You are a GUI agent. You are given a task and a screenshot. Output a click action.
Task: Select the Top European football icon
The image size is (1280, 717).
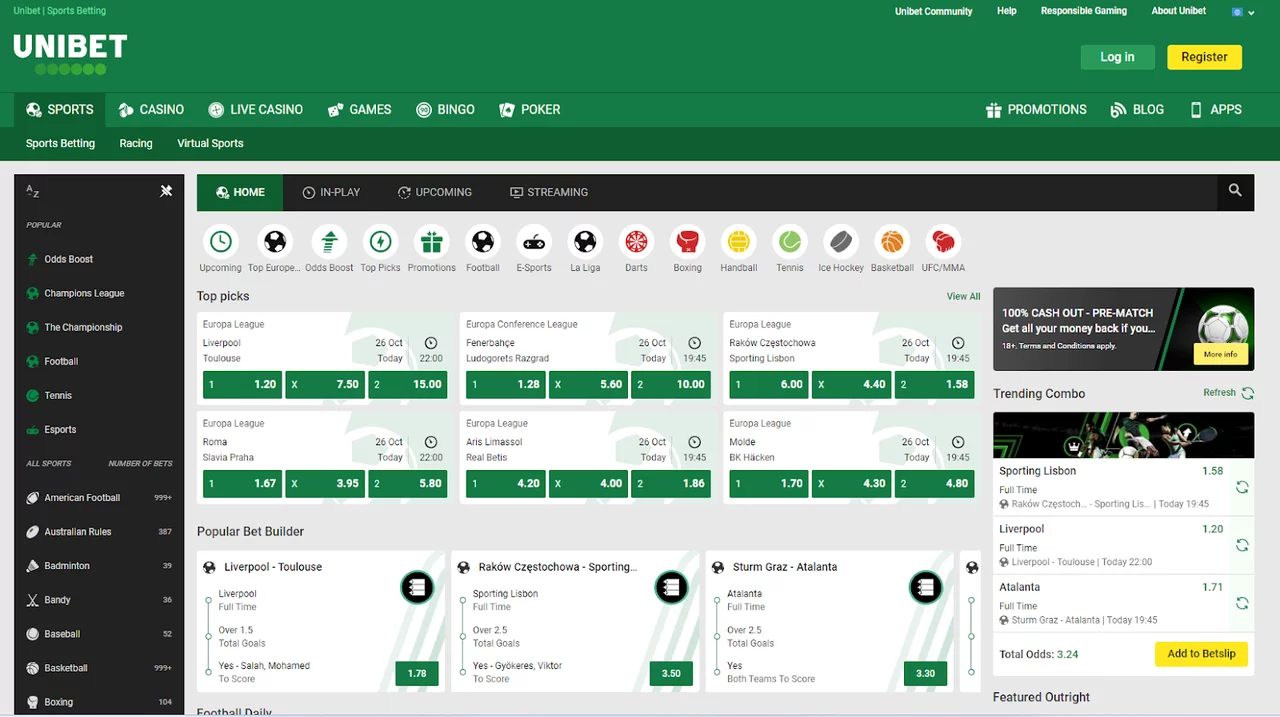(274, 241)
